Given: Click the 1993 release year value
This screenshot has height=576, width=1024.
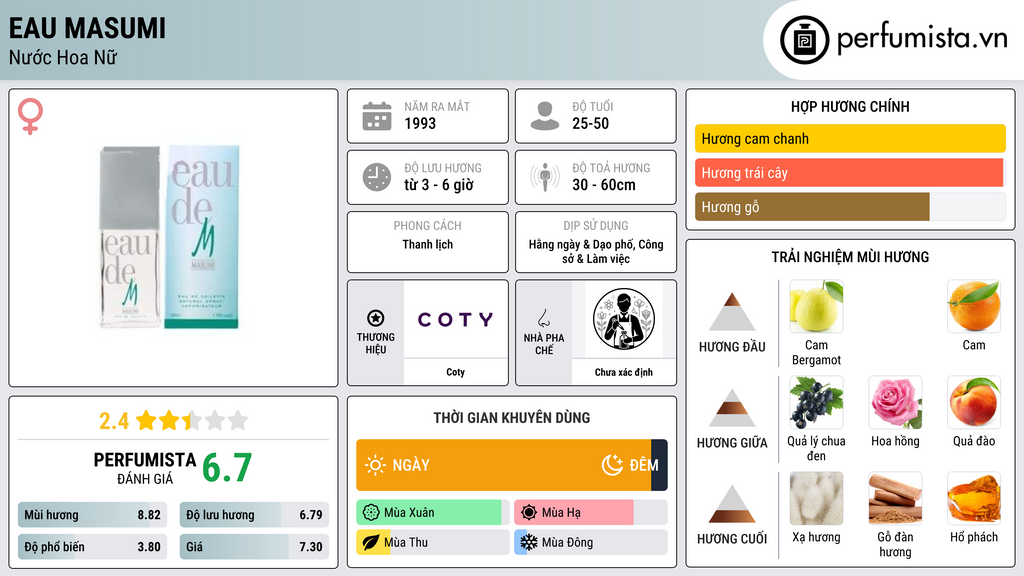Looking at the screenshot, I should coord(420,123).
